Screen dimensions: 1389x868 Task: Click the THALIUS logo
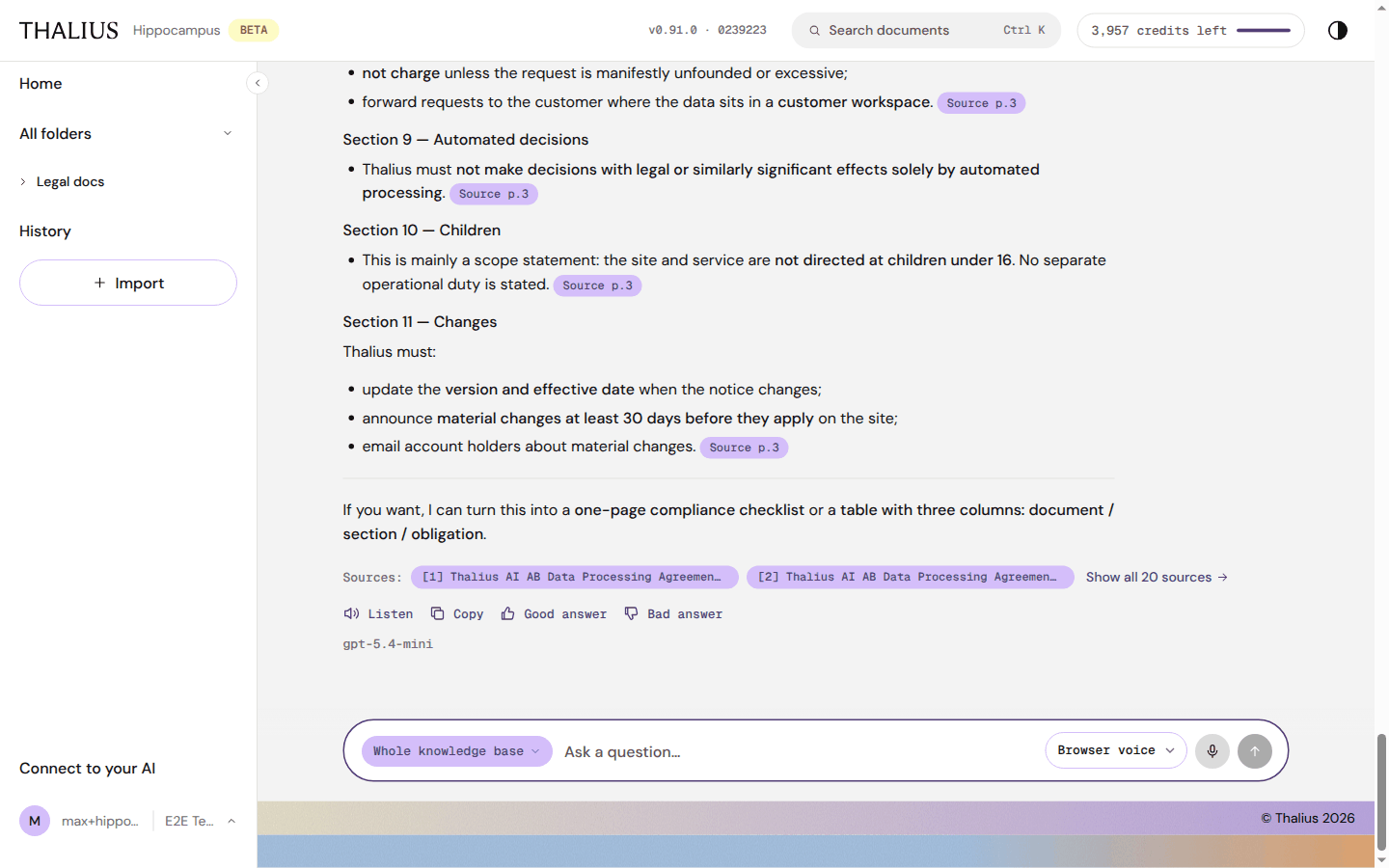tap(68, 31)
